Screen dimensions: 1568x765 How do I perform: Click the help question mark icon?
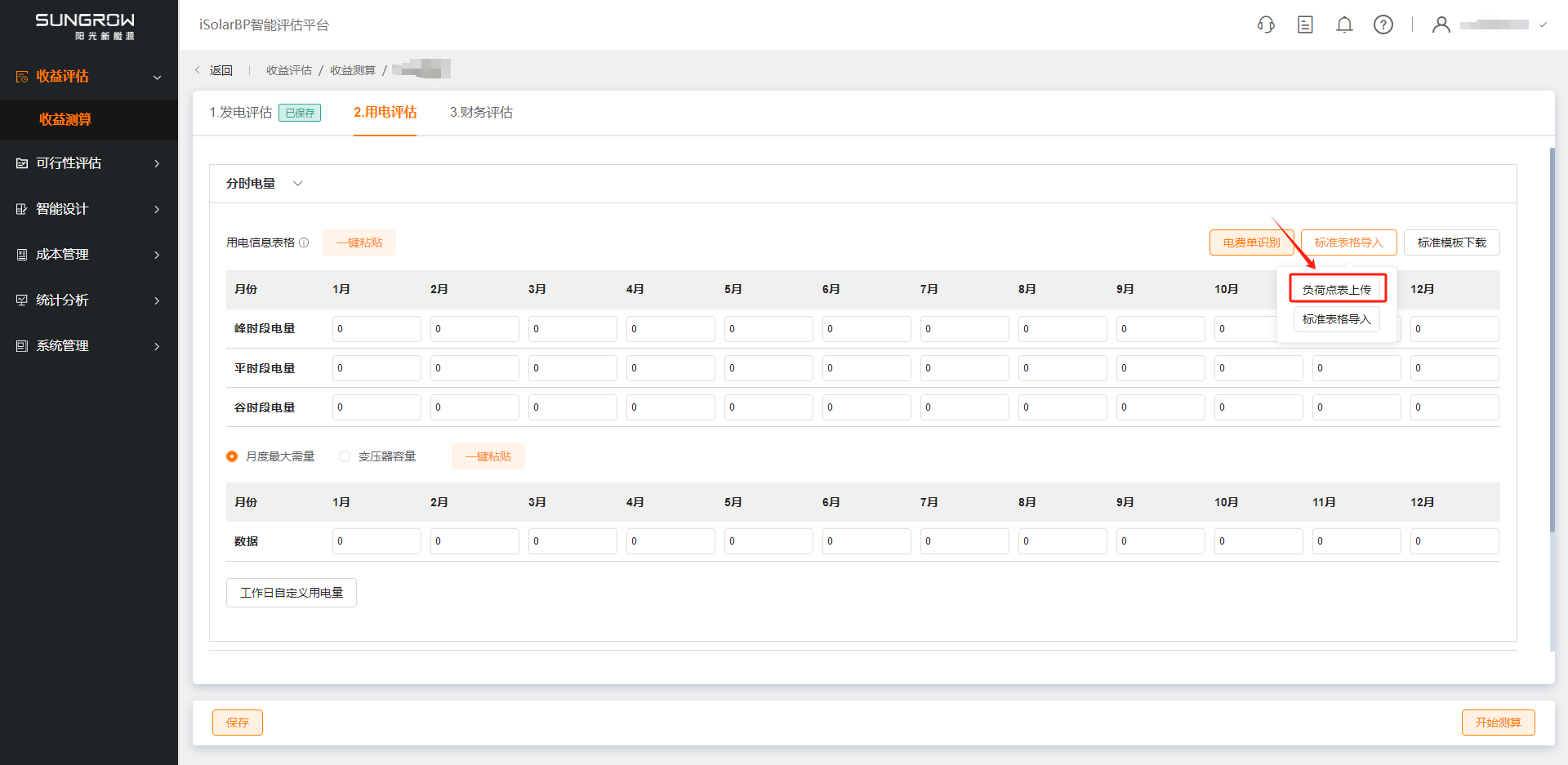(1383, 24)
